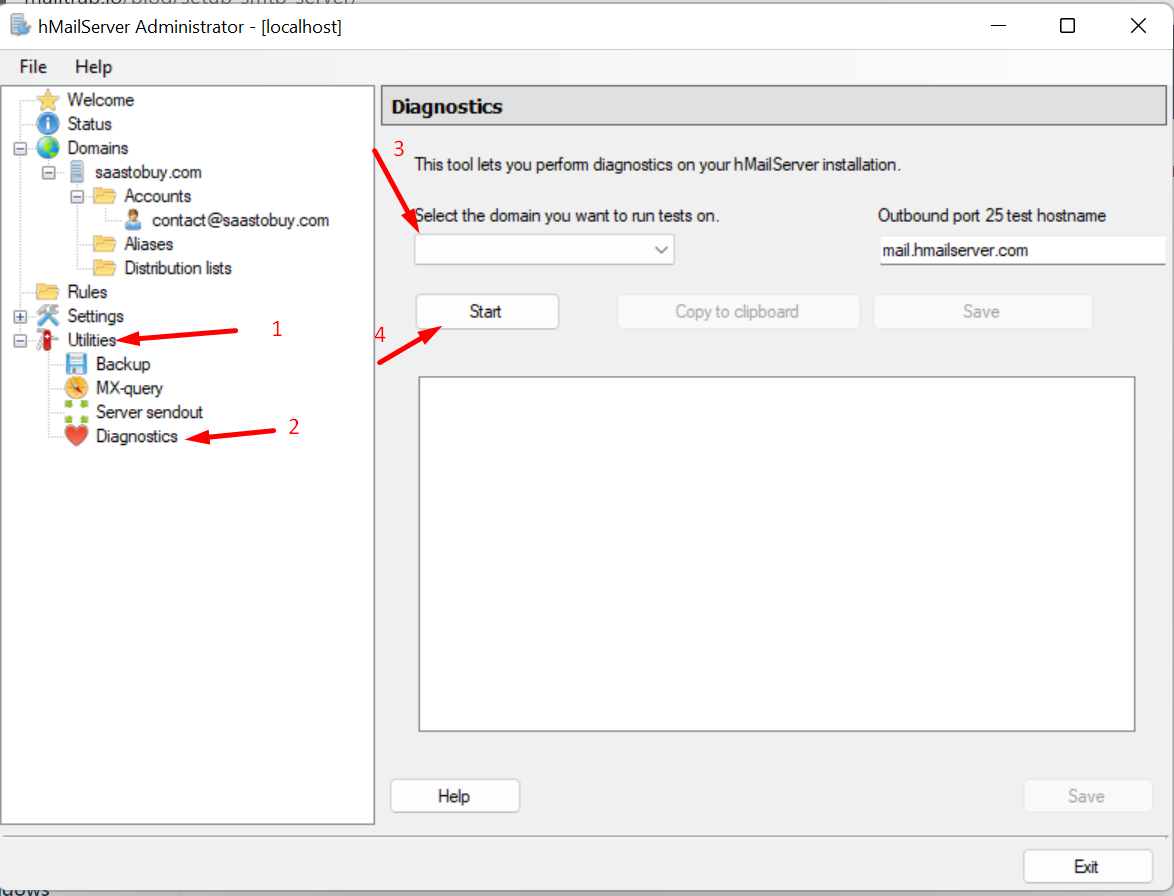Click the Distribution lists folder
The image size is (1174, 896).
(178, 267)
